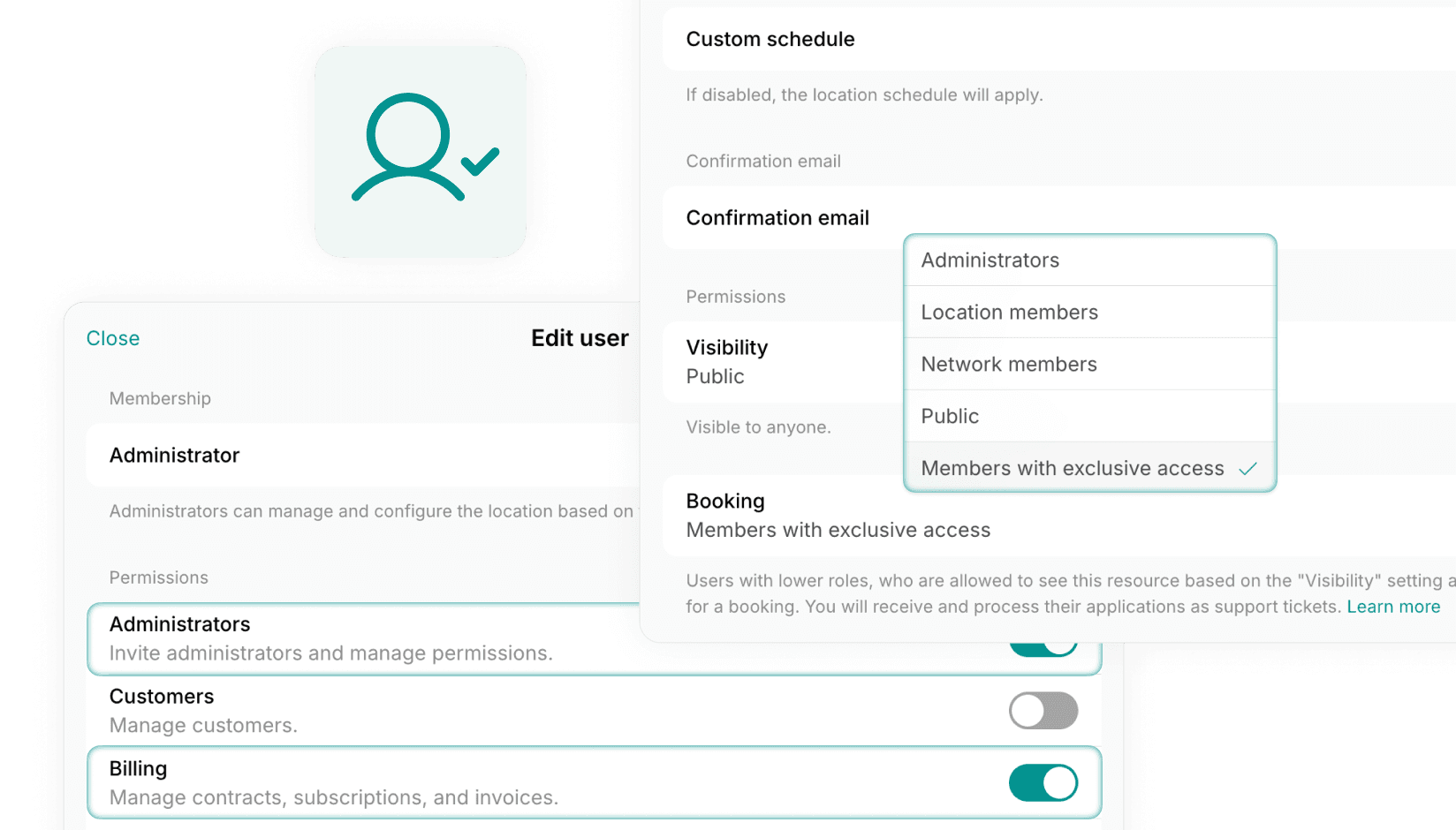Screen dimensions: 1456x830
Task: Click the Edit user header title
Action: tap(580, 337)
